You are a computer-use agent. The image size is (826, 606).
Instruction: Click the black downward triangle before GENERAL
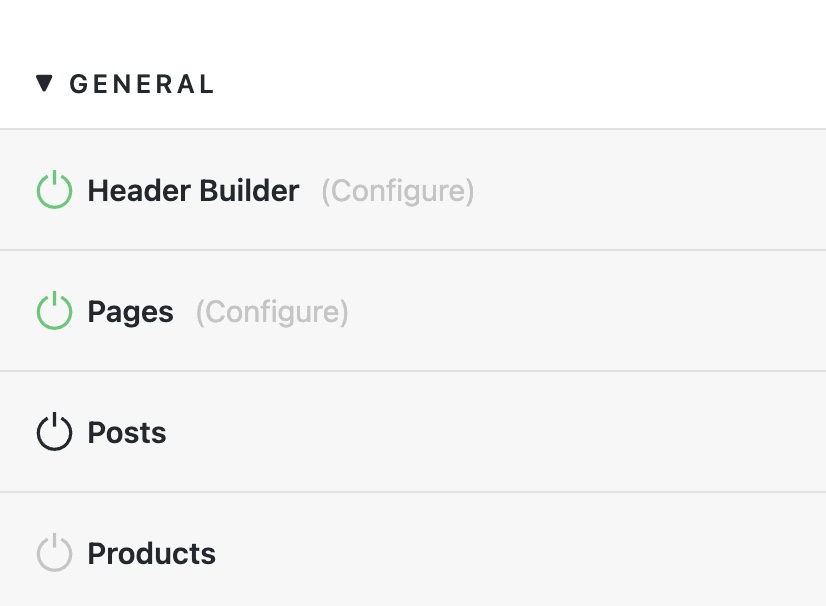coord(44,83)
